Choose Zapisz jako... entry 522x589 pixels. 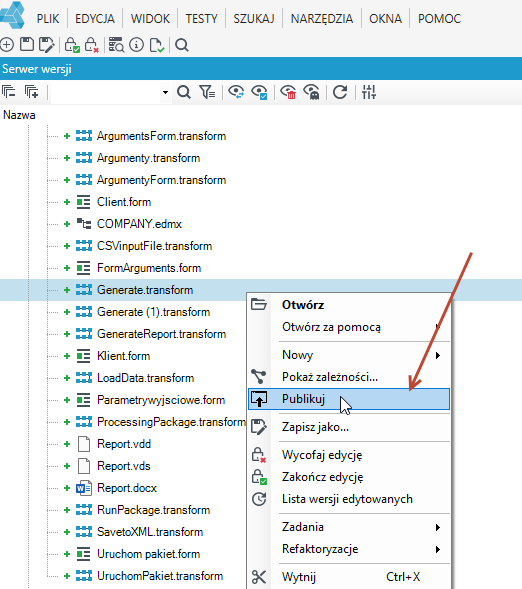[349, 427]
